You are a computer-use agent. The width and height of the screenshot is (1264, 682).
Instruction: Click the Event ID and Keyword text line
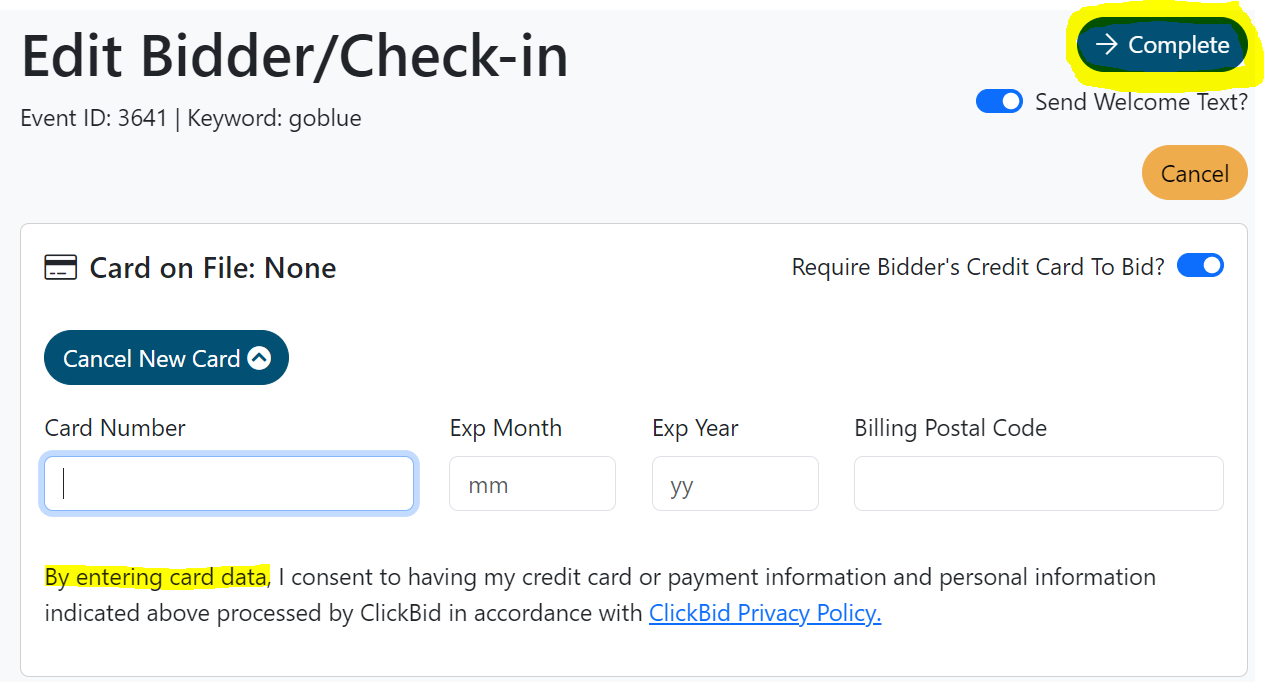coord(191,118)
